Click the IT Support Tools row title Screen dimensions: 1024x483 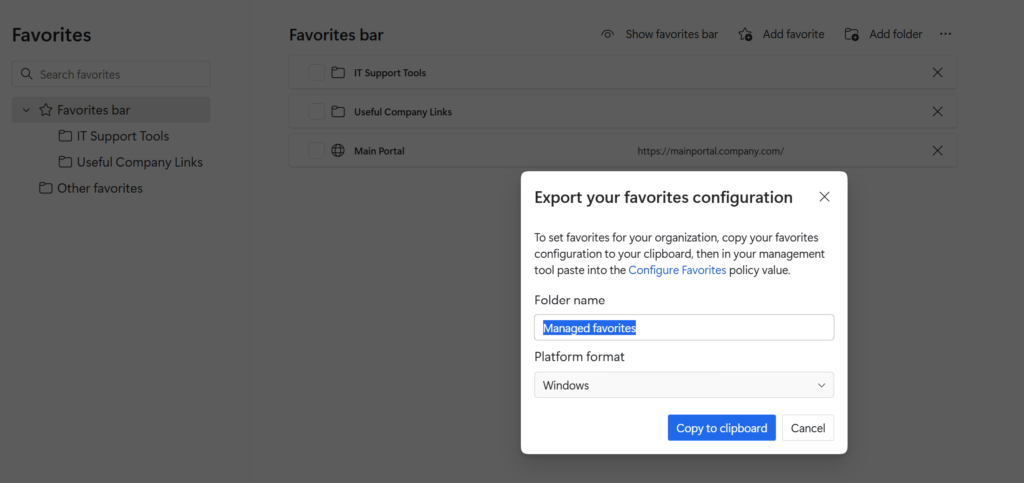click(x=390, y=72)
